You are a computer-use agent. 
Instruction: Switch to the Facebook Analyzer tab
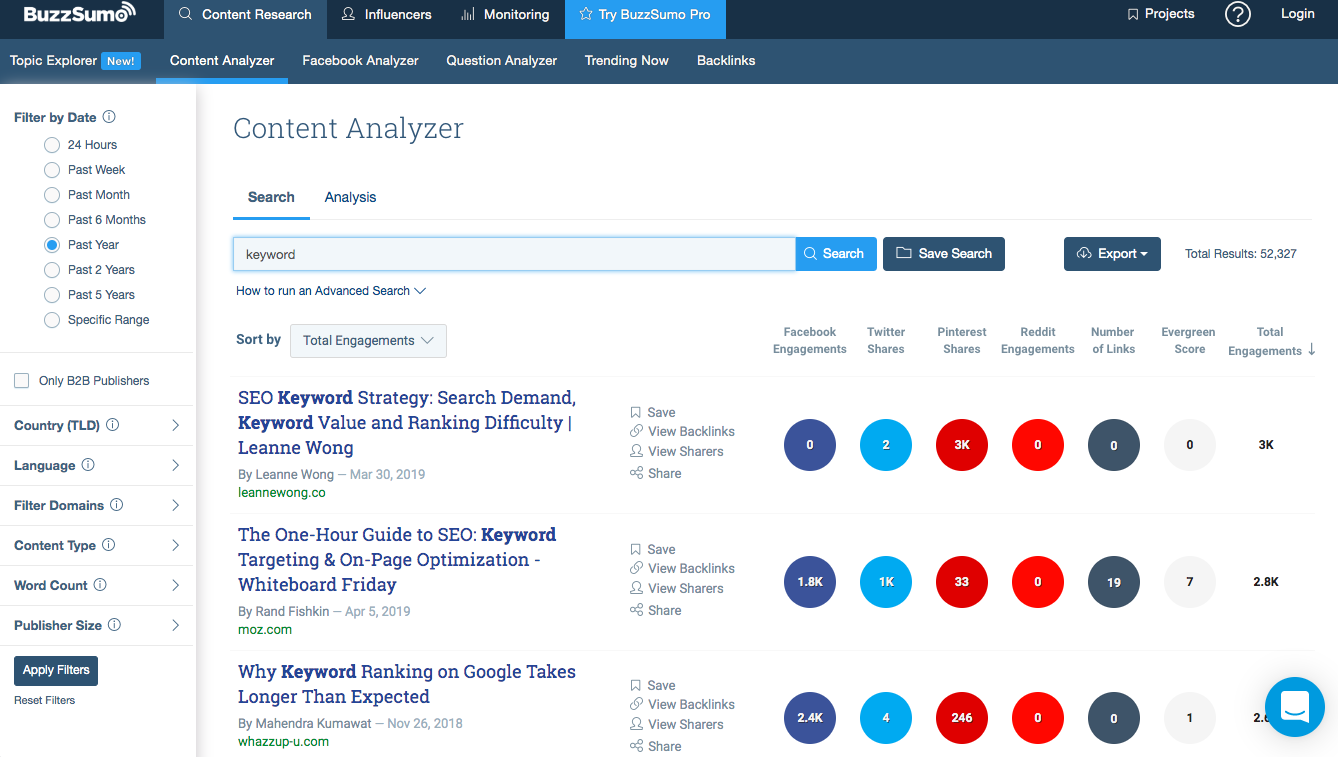pos(360,61)
